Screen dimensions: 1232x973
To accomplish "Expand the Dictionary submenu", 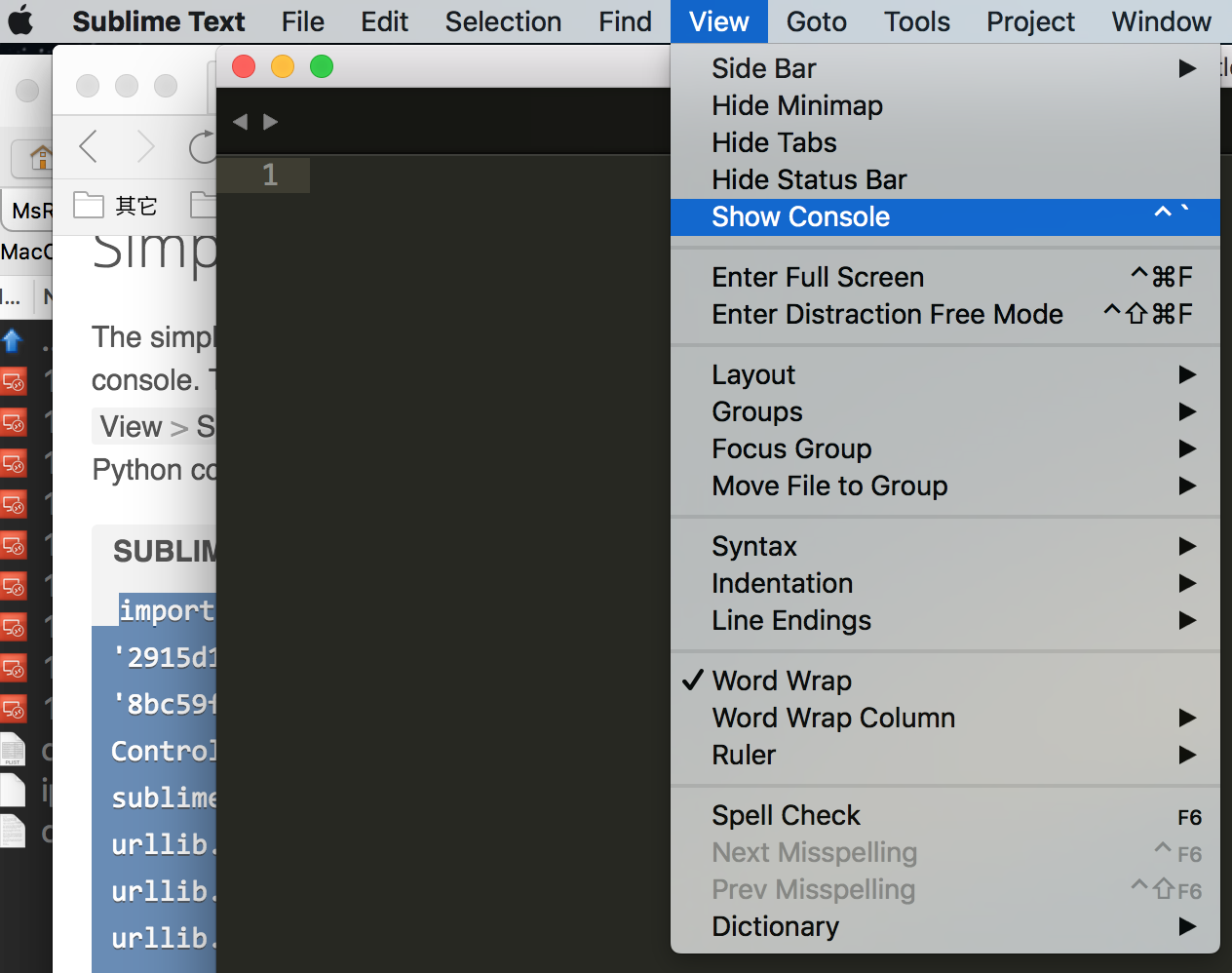I will [945, 926].
